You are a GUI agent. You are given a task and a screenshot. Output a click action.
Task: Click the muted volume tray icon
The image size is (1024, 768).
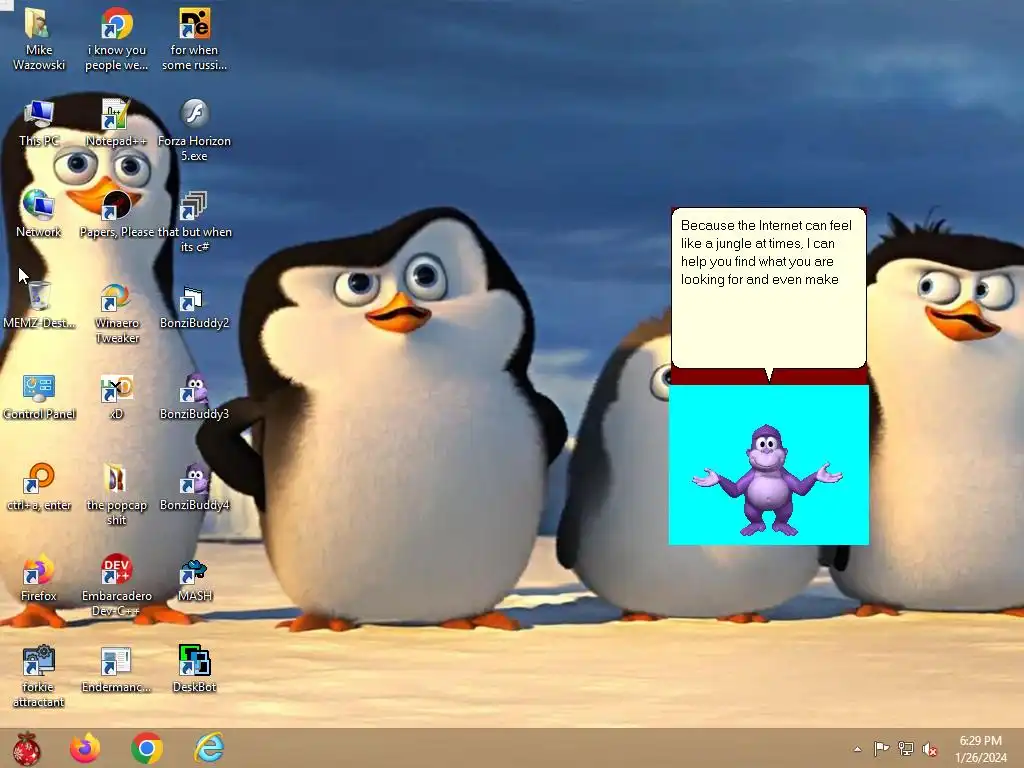(930, 749)
